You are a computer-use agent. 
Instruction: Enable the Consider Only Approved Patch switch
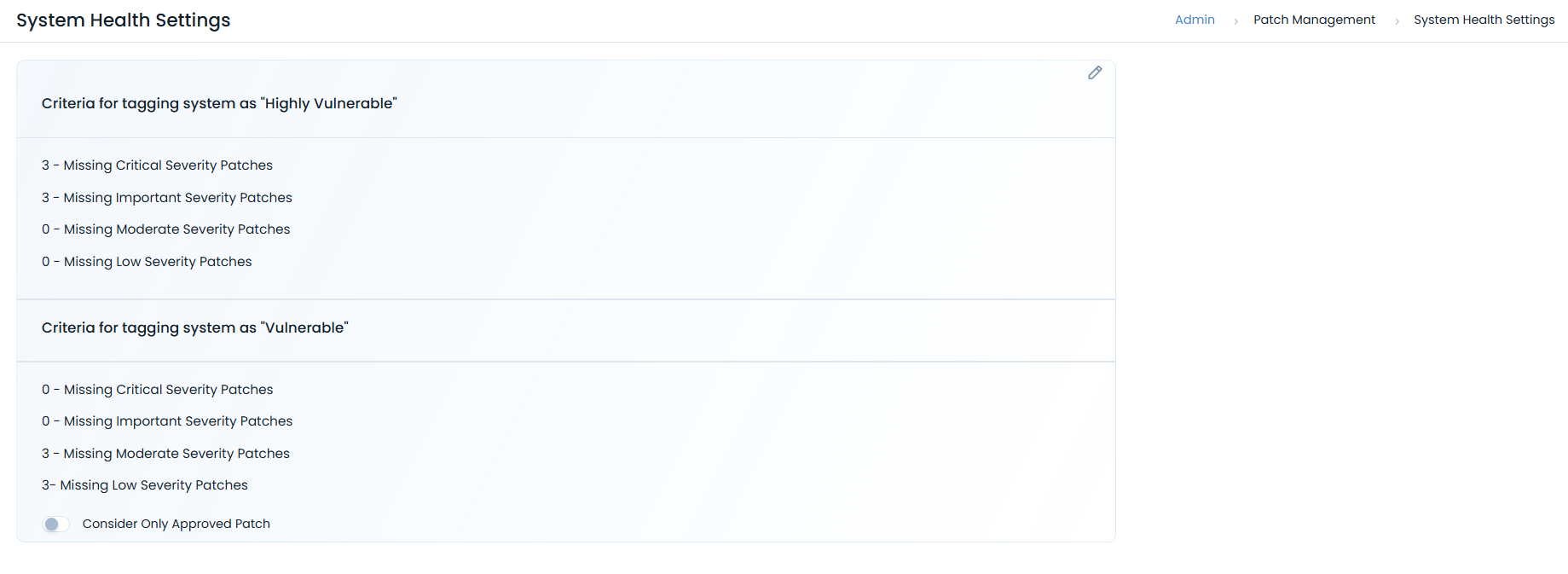pyautogui.click(x=55, y=524)
